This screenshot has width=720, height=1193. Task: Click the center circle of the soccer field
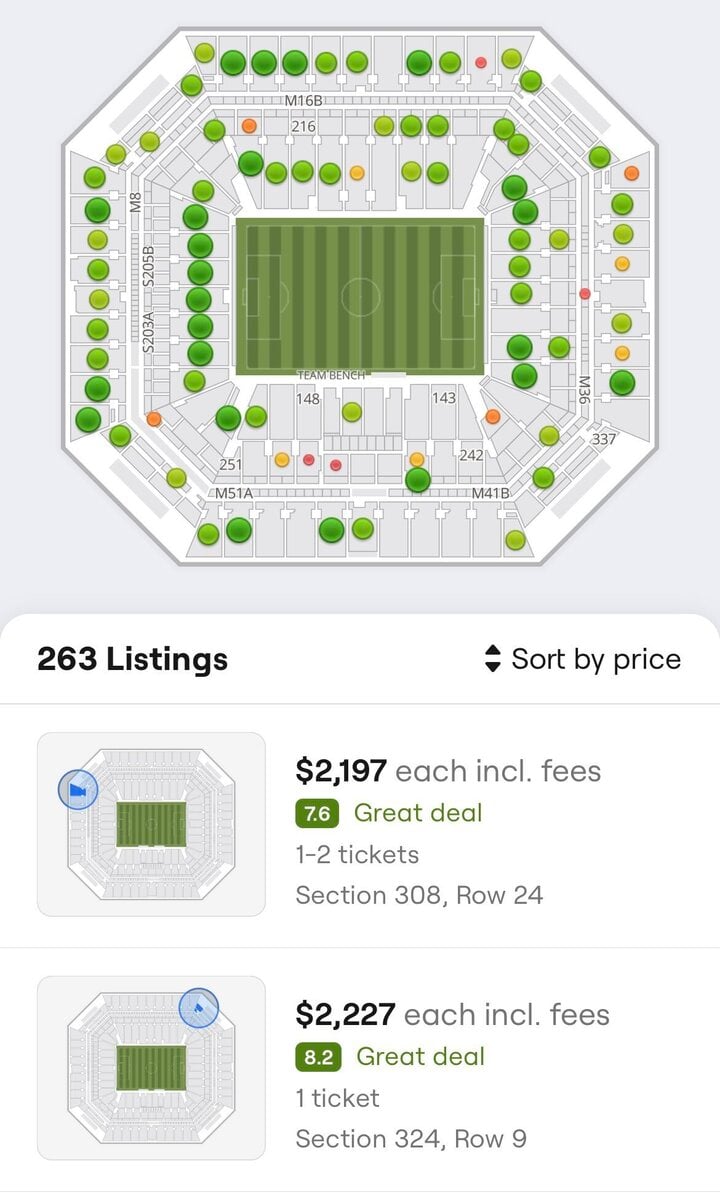click(360, 297)
